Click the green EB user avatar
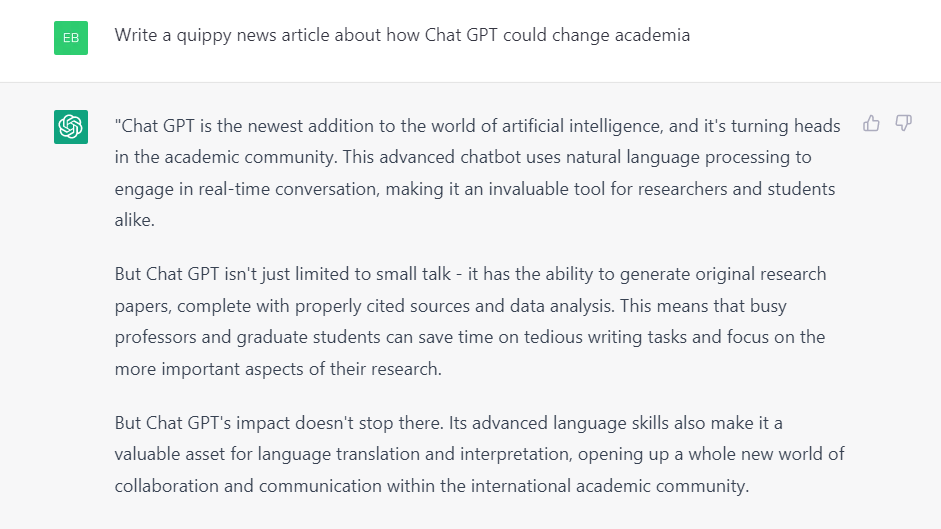941x529 pixels. click(x=71, y=38)
